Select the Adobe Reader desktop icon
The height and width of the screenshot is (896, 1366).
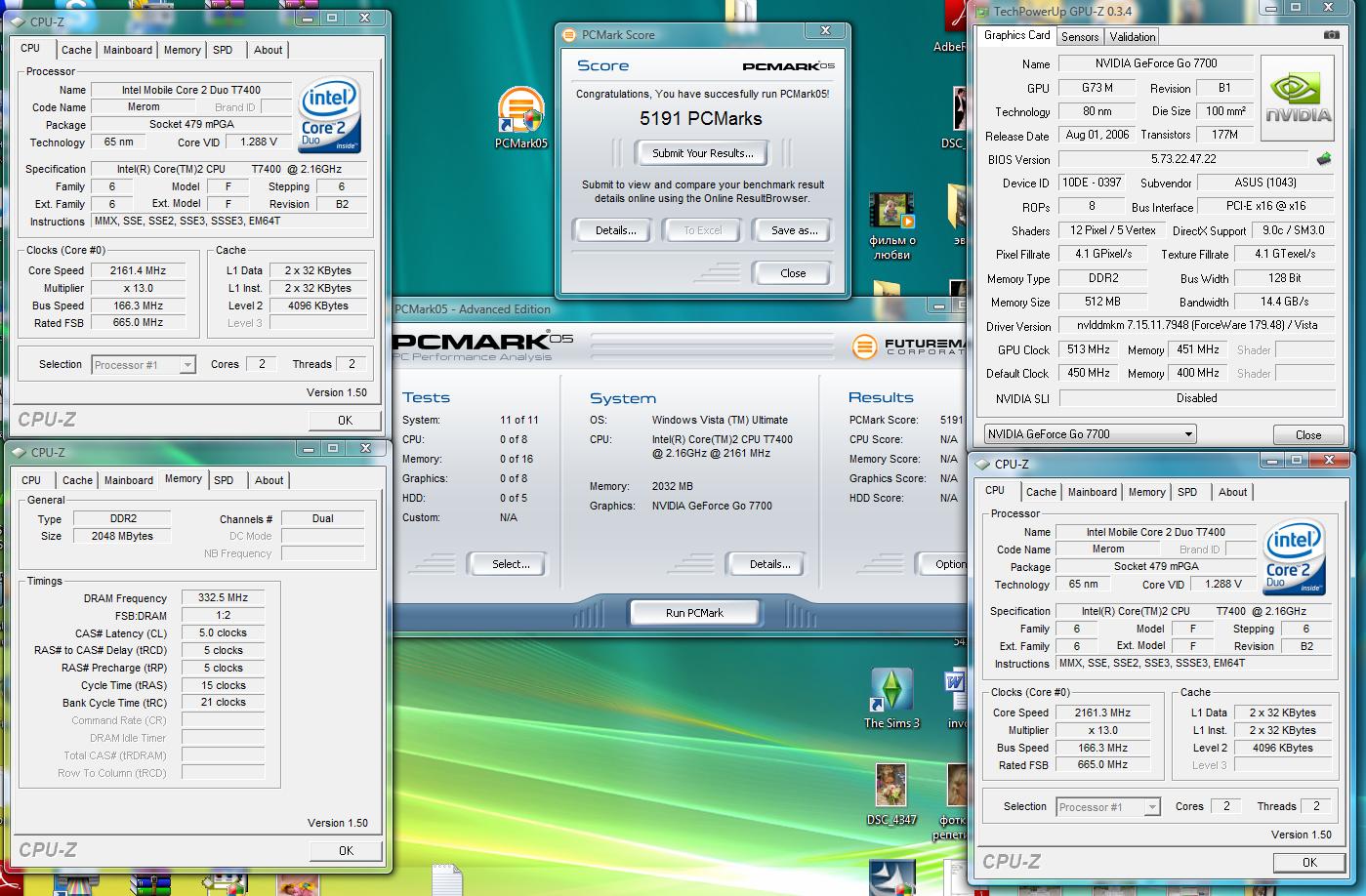(x=954, y=25)
